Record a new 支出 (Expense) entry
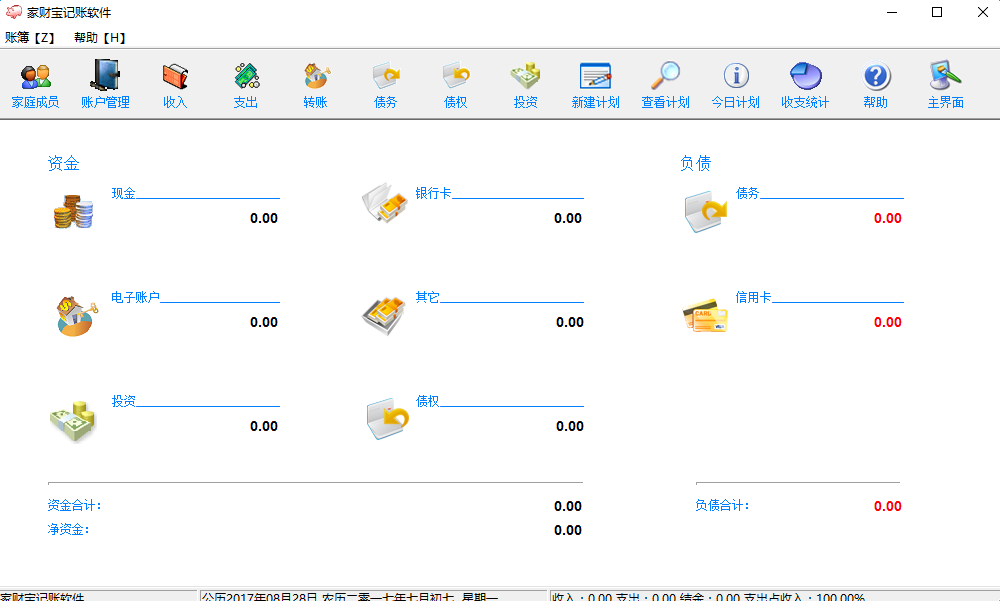1000x601 pixels. click(x=245, y=85)
